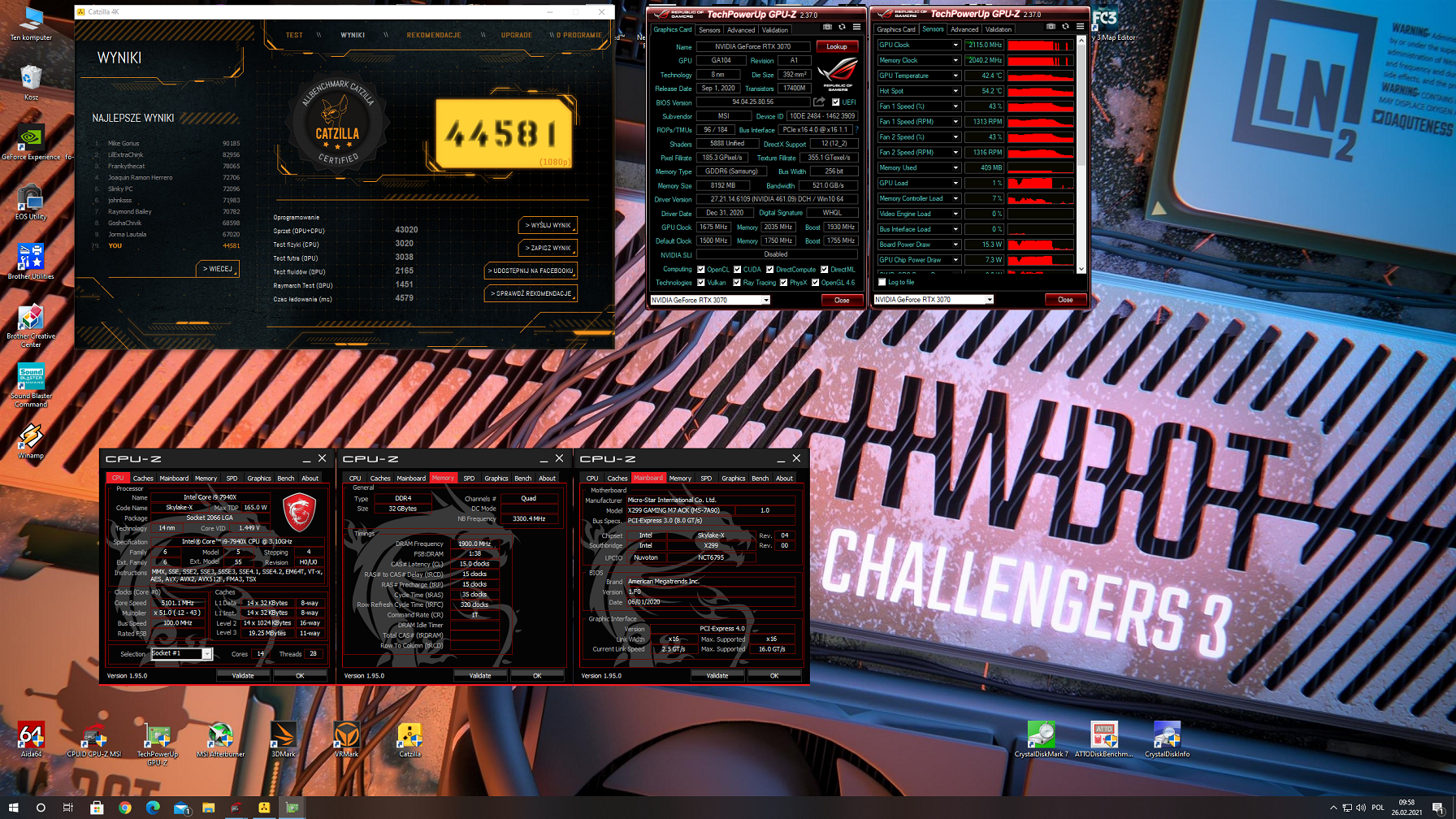Toggle UEFI checkbox in GPU-Z
Image resolution: width=1456 pixels, height=819 pixels.
835,102
